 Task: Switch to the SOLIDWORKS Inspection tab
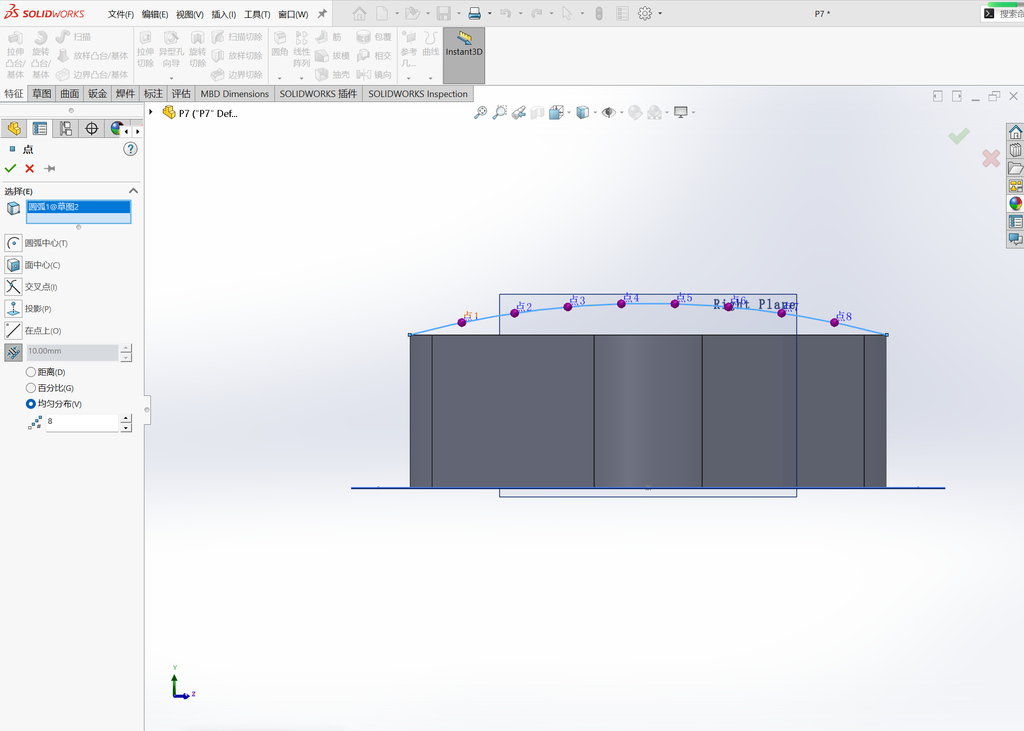click(x=418, y=94)
